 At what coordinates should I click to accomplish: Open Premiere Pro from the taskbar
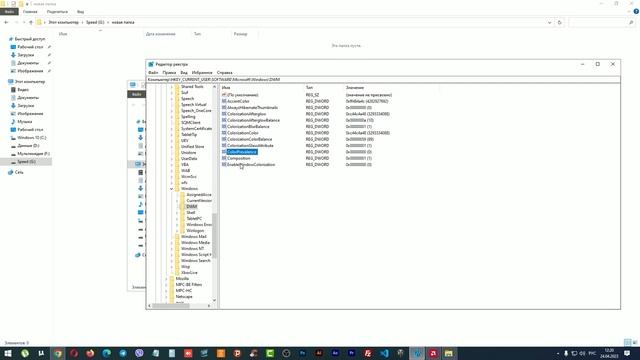click(351, 353)
